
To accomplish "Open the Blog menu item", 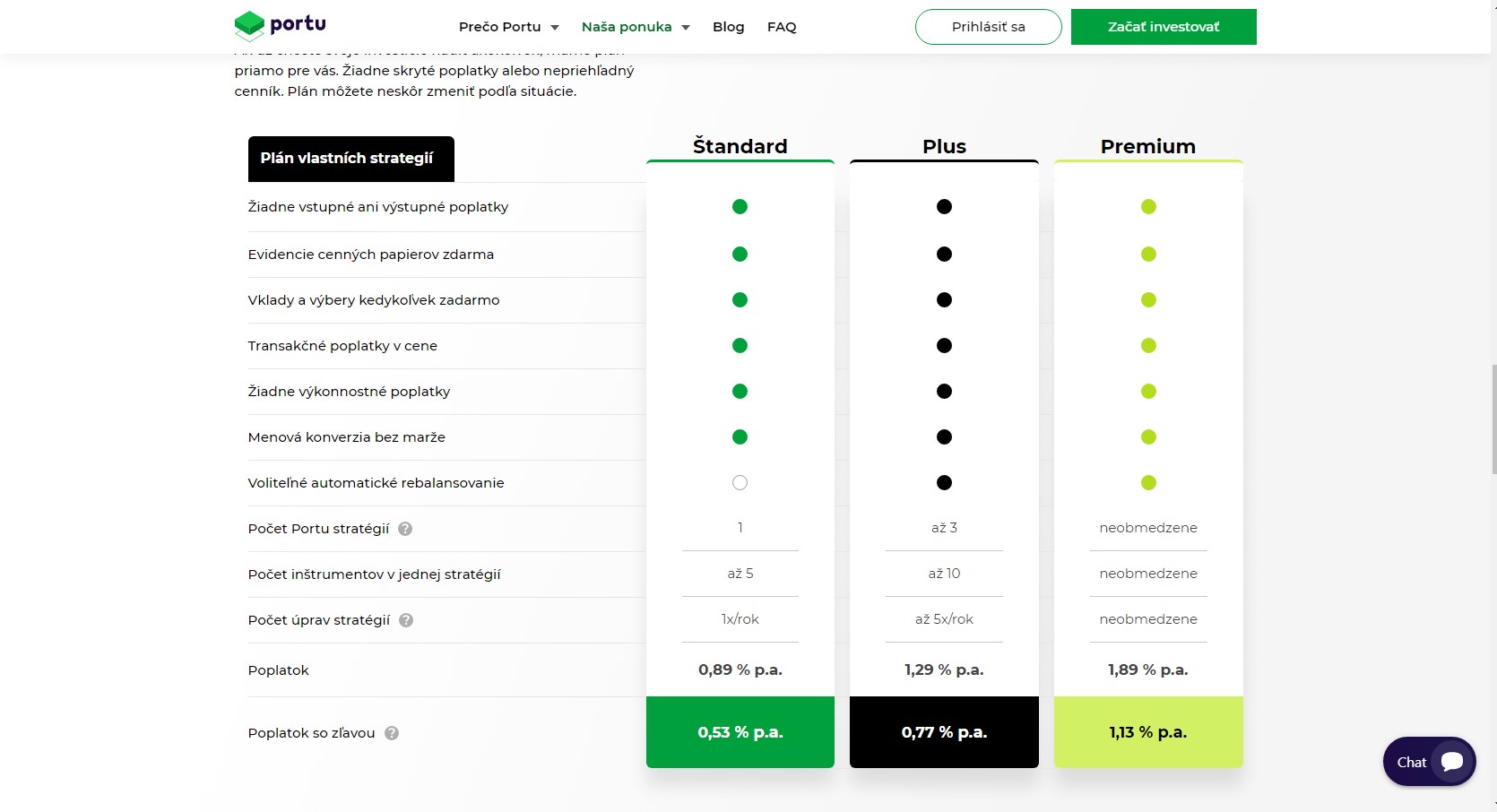I will pos(728,27).
